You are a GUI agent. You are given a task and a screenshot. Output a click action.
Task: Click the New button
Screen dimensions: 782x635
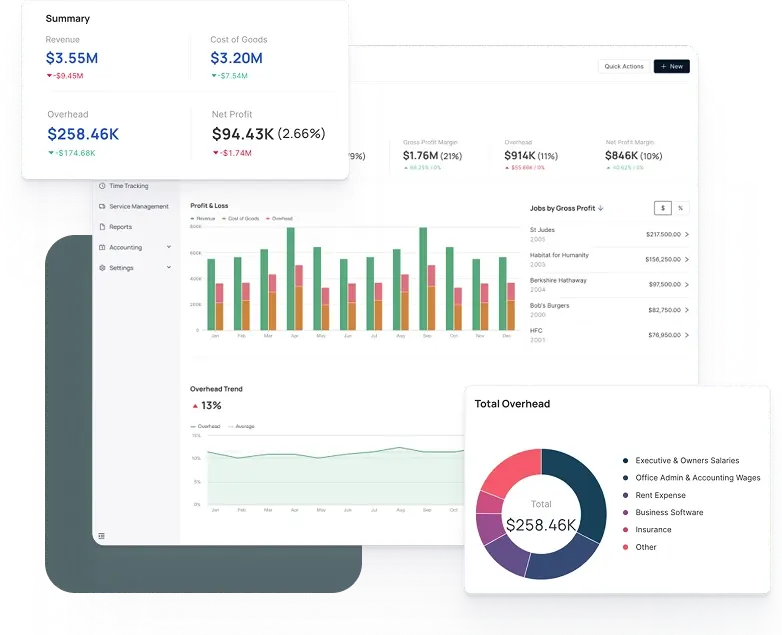(672, 66)
